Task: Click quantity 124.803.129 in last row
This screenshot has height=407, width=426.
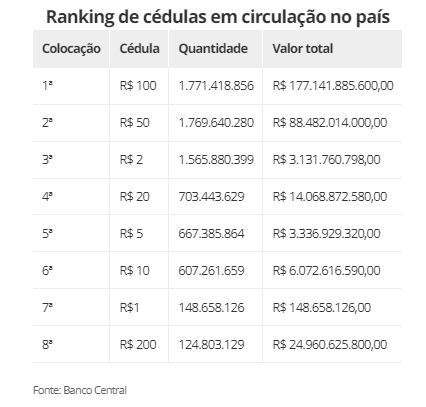Action: pyautogui.click(x=211, y=345)
